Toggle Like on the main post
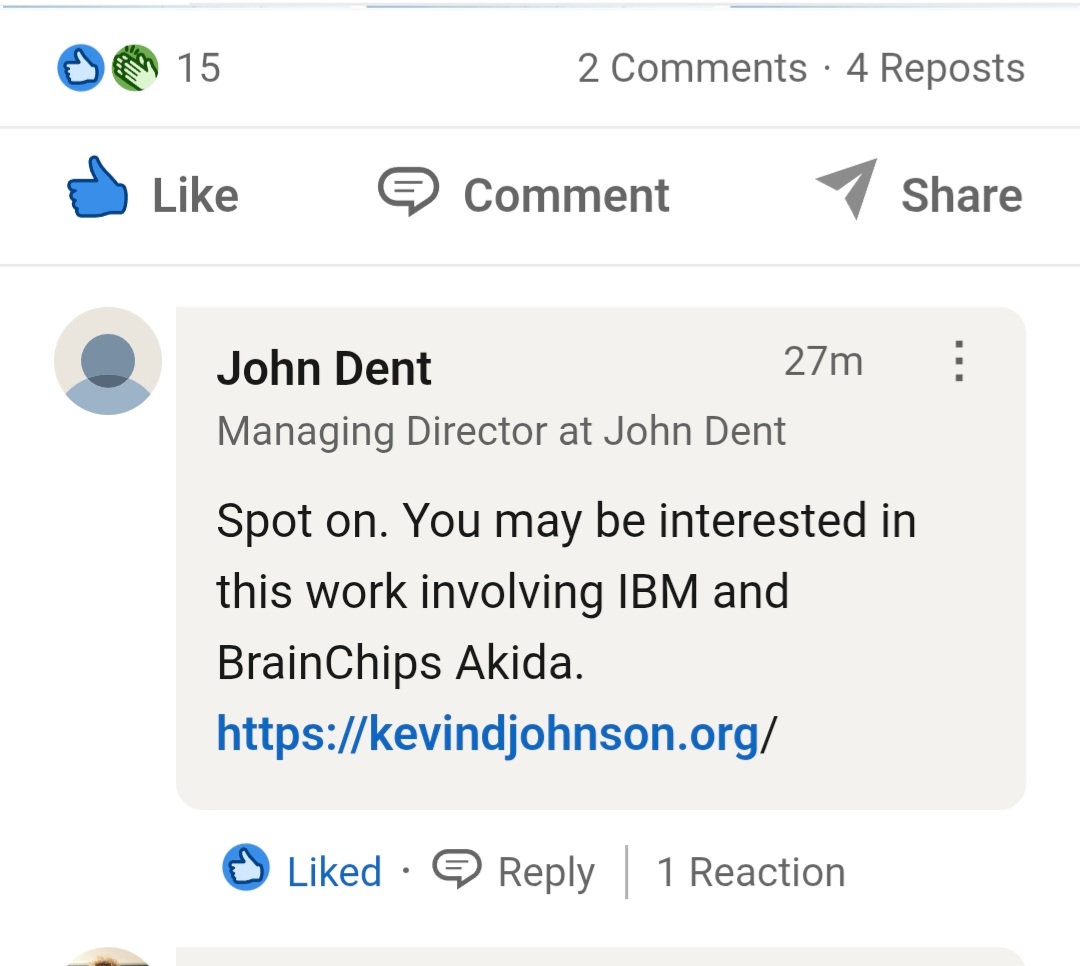The height and width of the screenshot is (966, 1080). [150, 193]
